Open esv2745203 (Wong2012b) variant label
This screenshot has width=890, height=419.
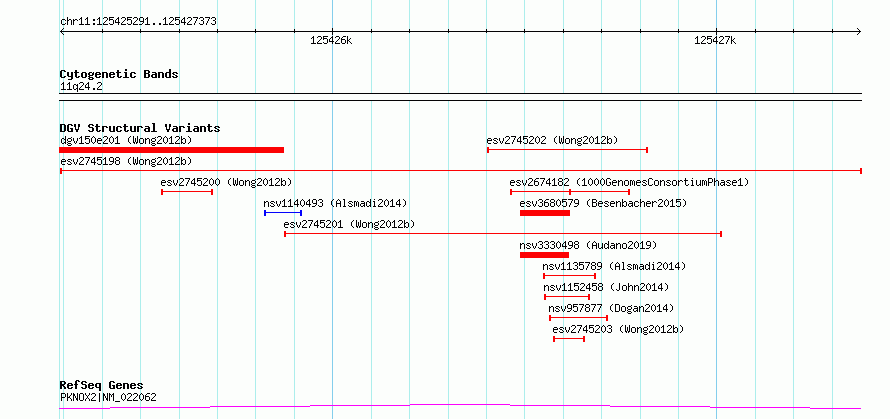618,329
